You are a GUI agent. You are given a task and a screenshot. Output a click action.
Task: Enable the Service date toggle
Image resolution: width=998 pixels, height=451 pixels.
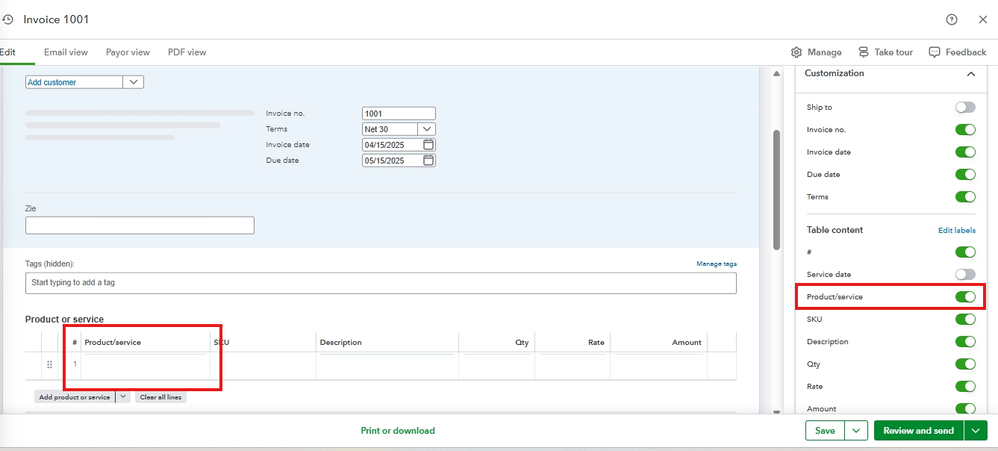click(x=965, y=274)
